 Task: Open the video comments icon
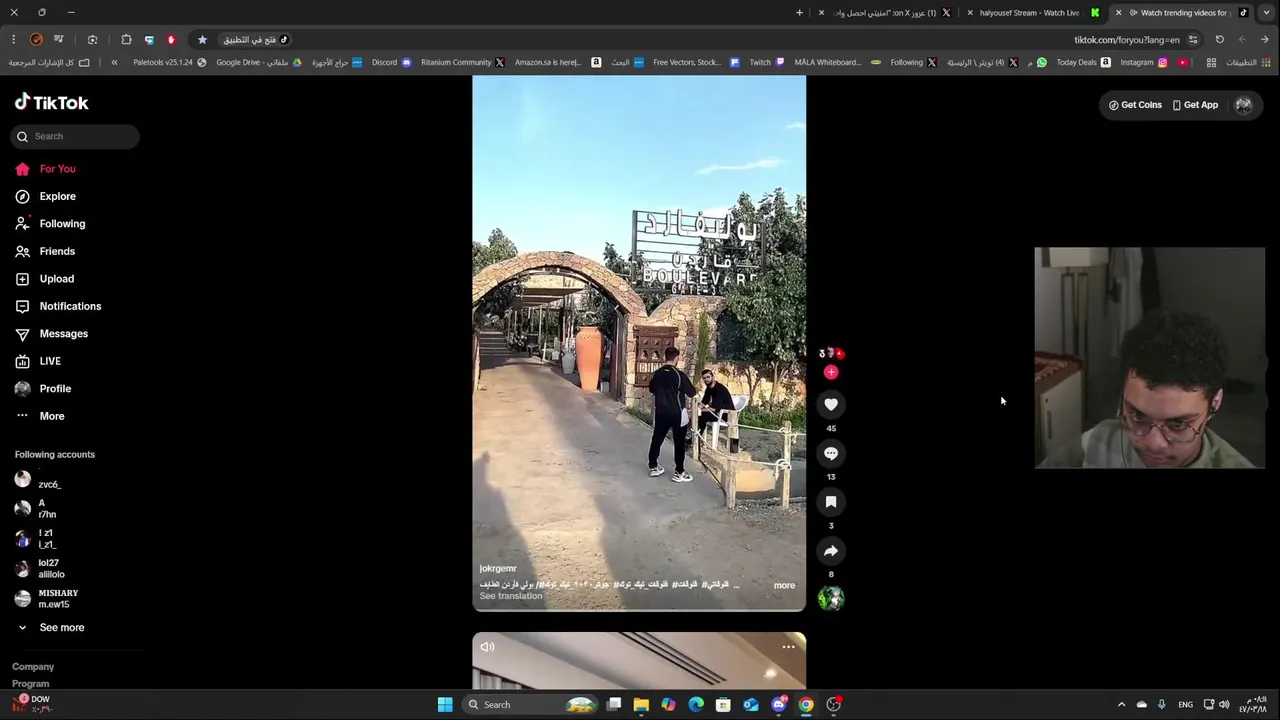831,453
